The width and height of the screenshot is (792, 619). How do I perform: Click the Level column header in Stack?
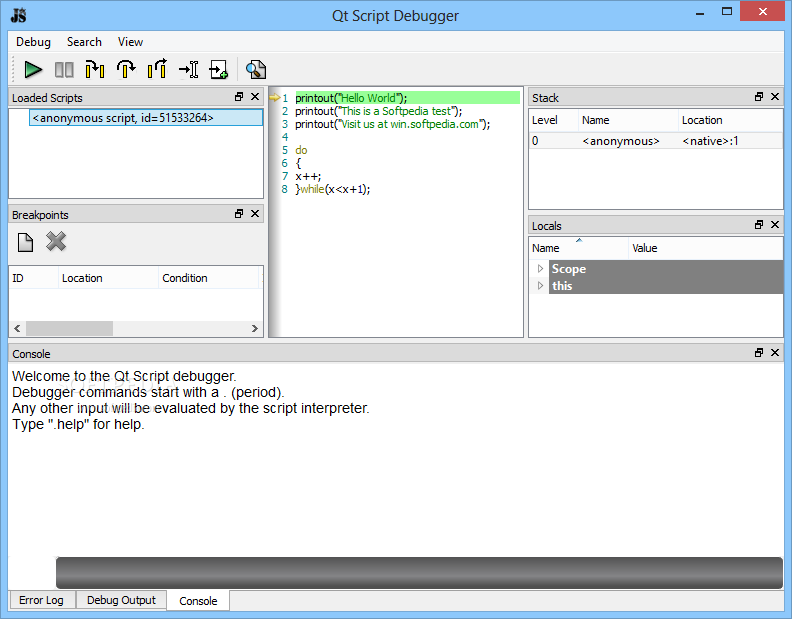pyautogui.click(x=554, y=120)
